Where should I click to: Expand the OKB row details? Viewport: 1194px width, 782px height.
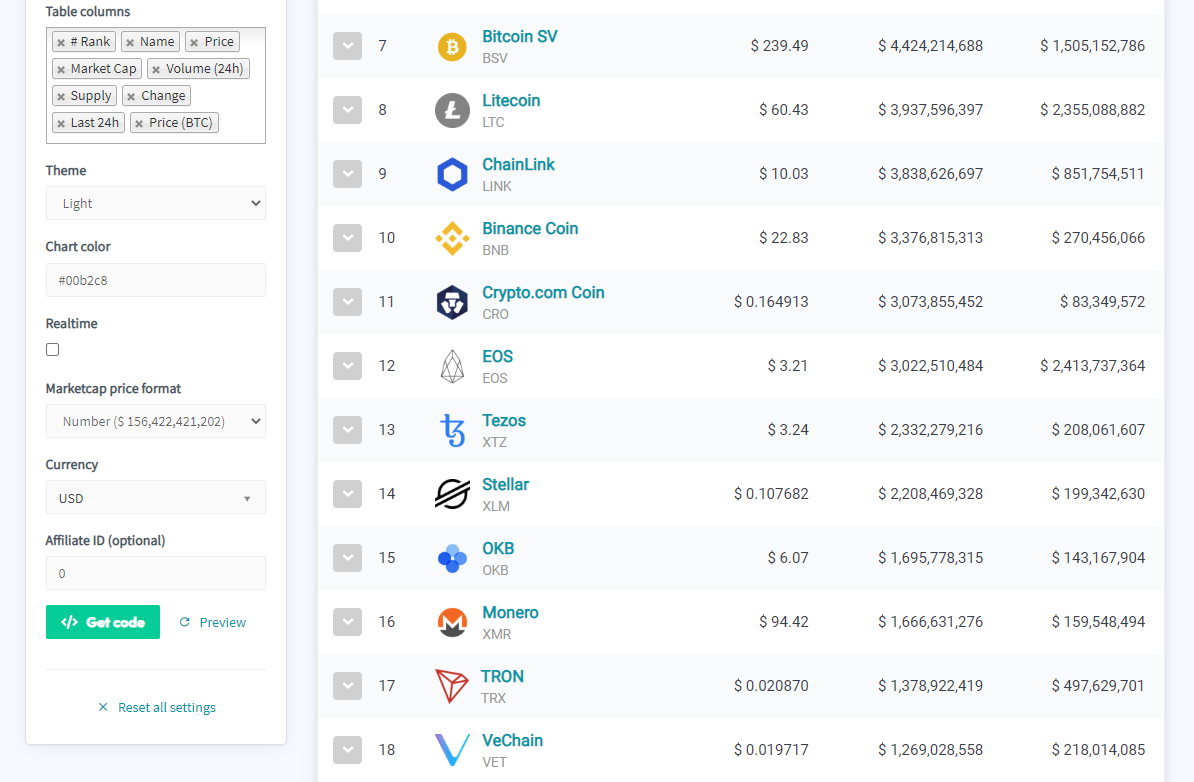click(x=347, y=557)
